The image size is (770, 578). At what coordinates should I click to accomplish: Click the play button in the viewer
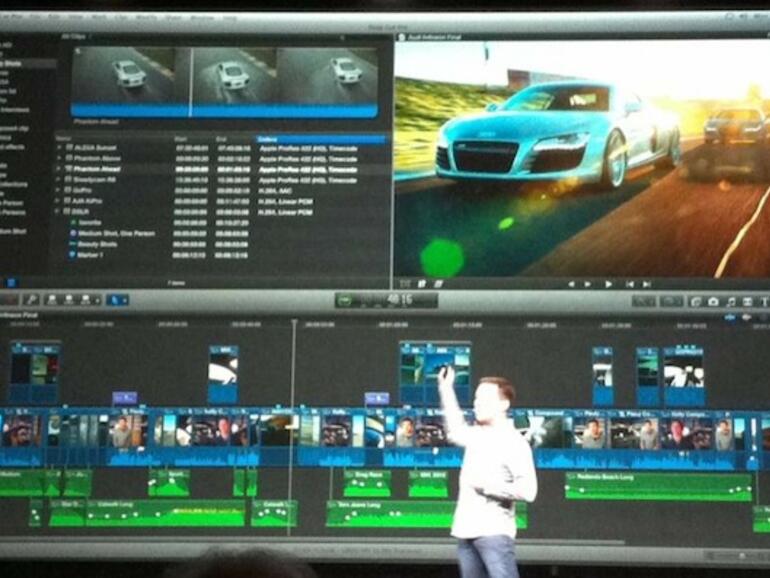click(x=608, y=284)
